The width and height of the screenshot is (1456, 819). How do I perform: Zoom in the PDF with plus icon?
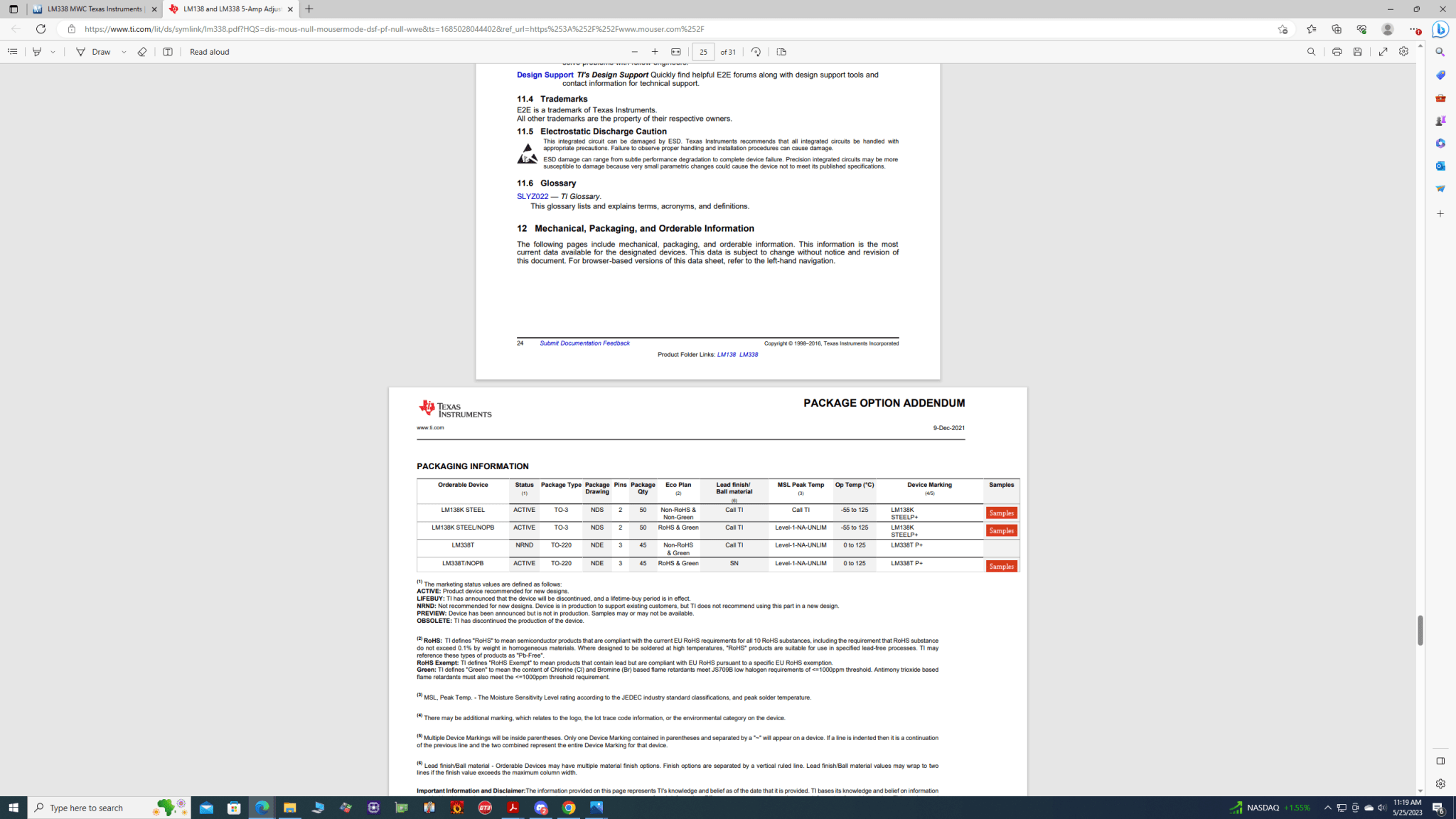(655, 52)
